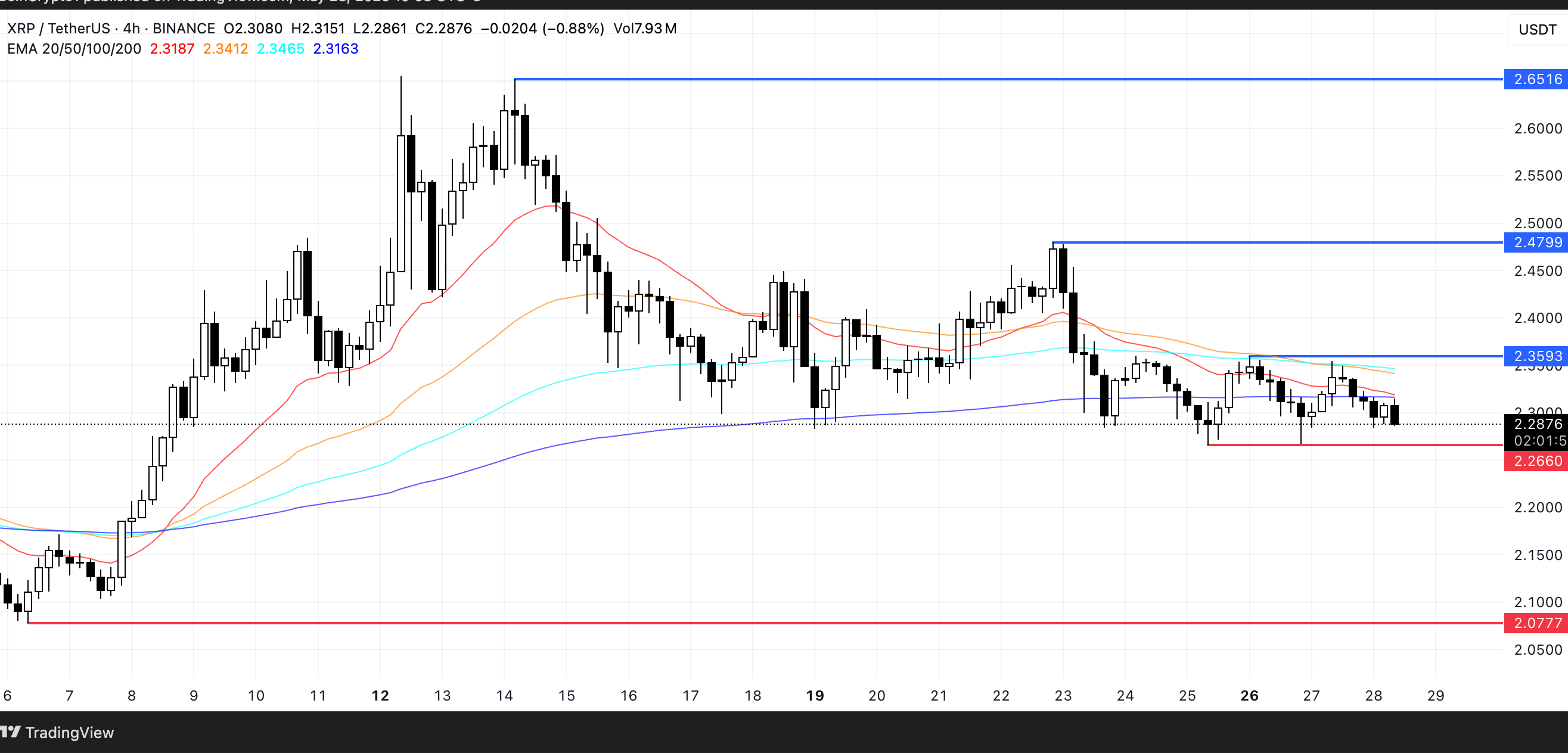Click the TradingView logo
This screenshot has height=753, width=1568.
pos(57,732)
